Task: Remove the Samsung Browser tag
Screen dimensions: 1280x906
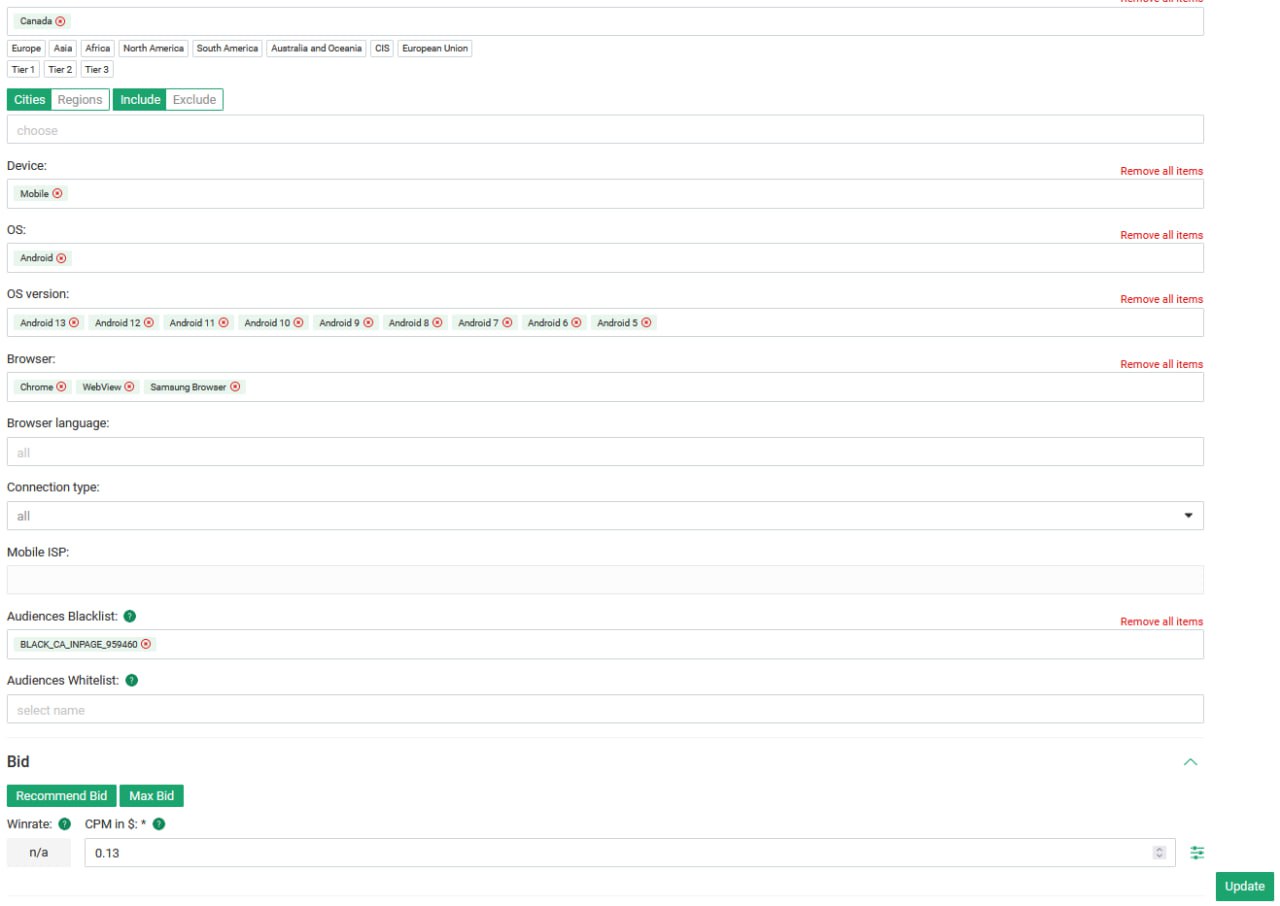Action: (235, 387)
